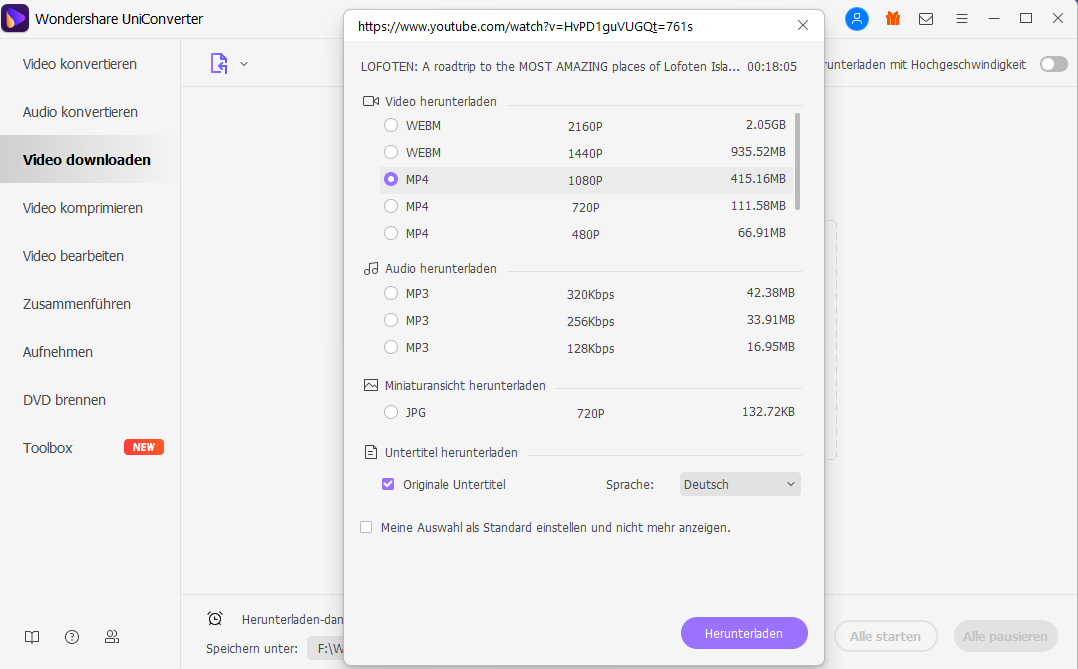Click the help question mark icon
This screenshot has width=1078, height=669.
72,637
